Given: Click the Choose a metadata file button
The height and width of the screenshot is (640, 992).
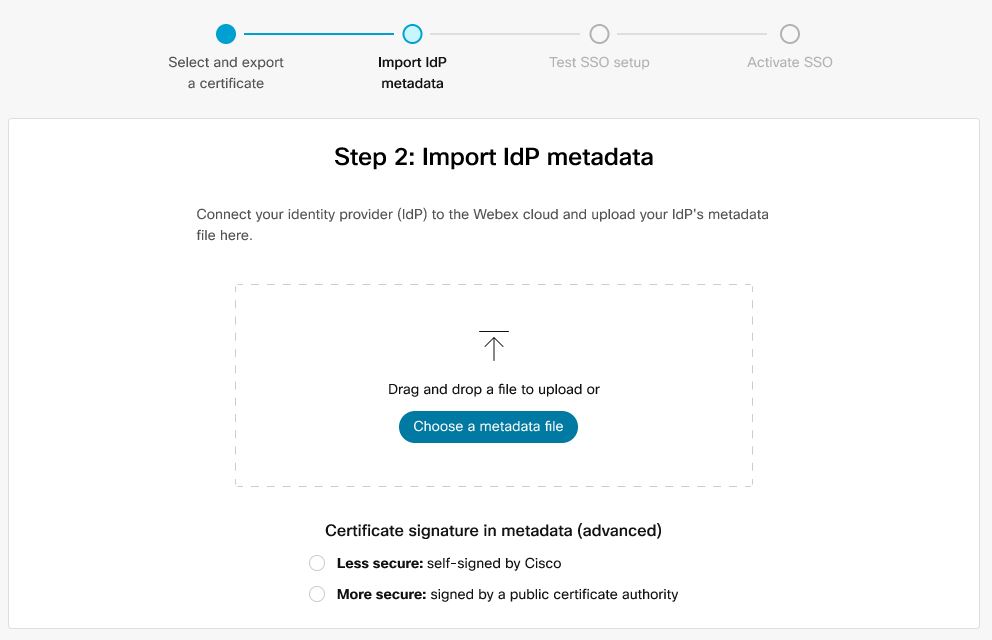Looking at the screenshot, I should (x=488, y=426).
